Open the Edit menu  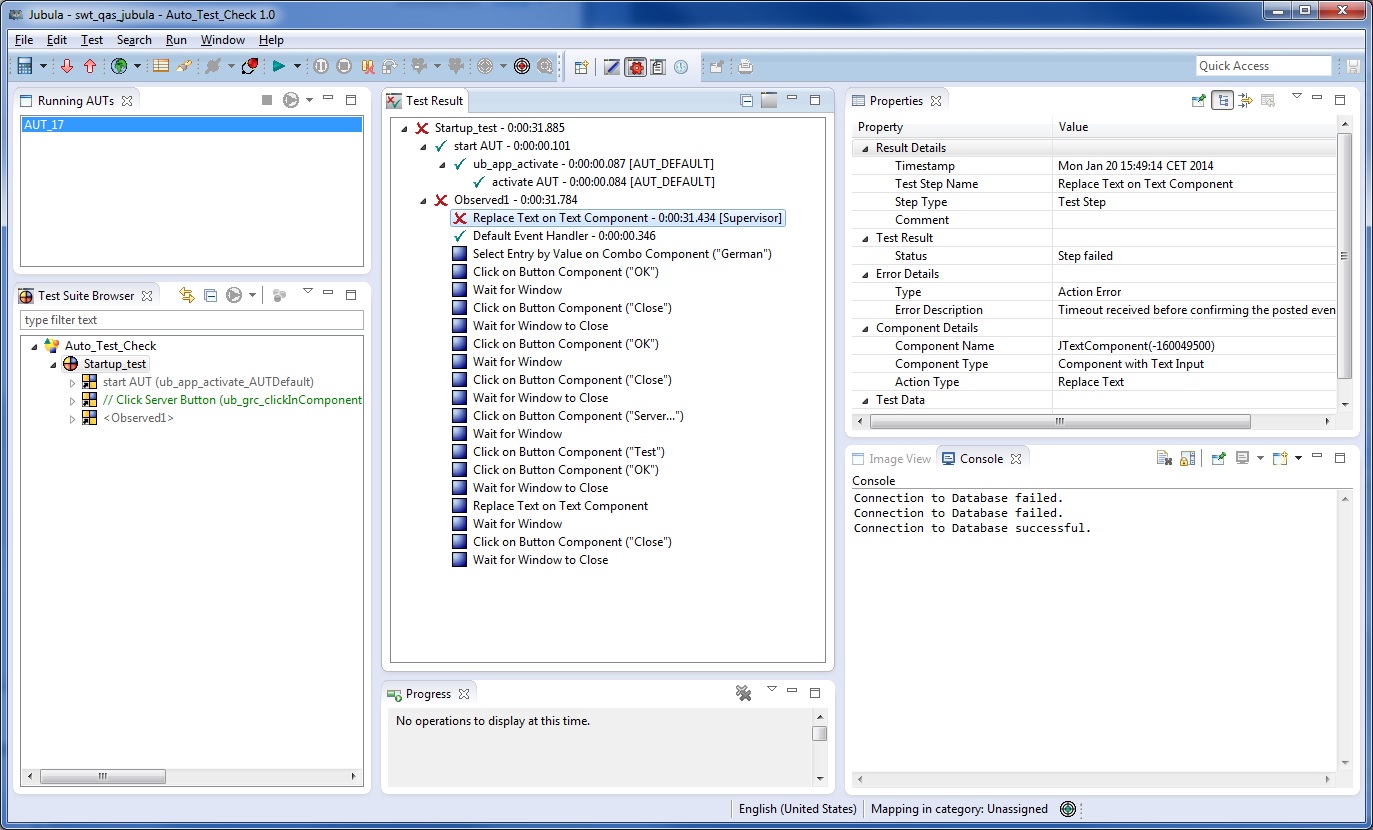coord(57,40)
